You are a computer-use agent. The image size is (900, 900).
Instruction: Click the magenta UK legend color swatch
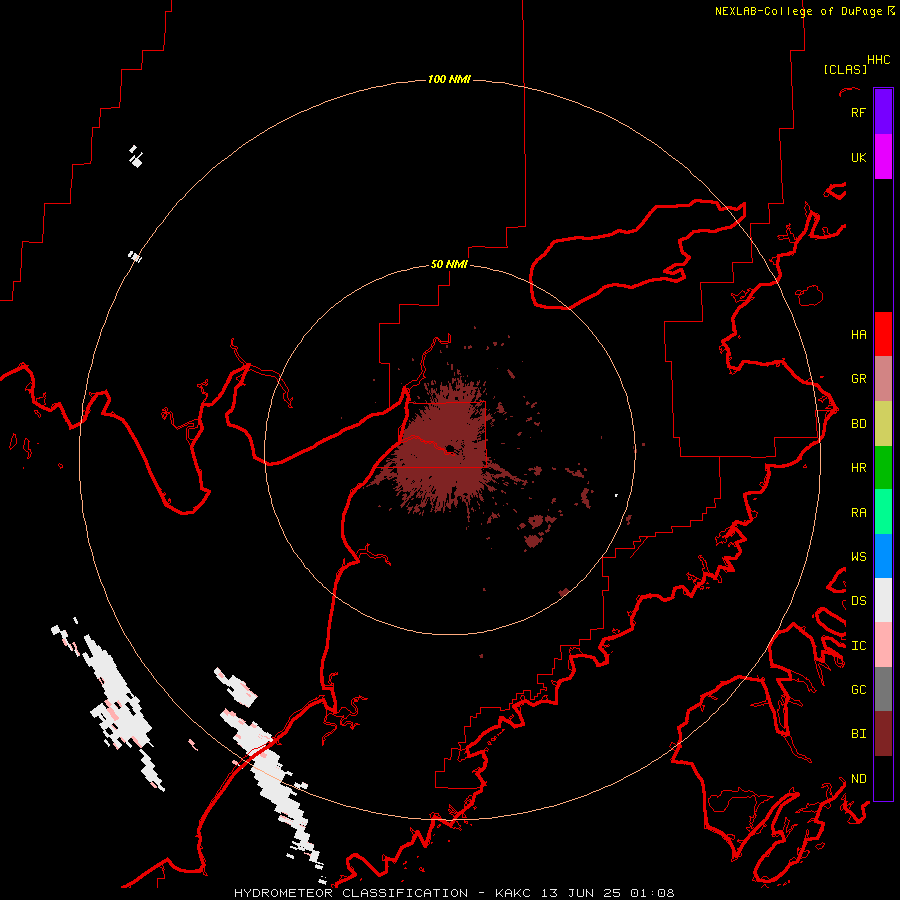pyautogui.click(x=883, y=157)
